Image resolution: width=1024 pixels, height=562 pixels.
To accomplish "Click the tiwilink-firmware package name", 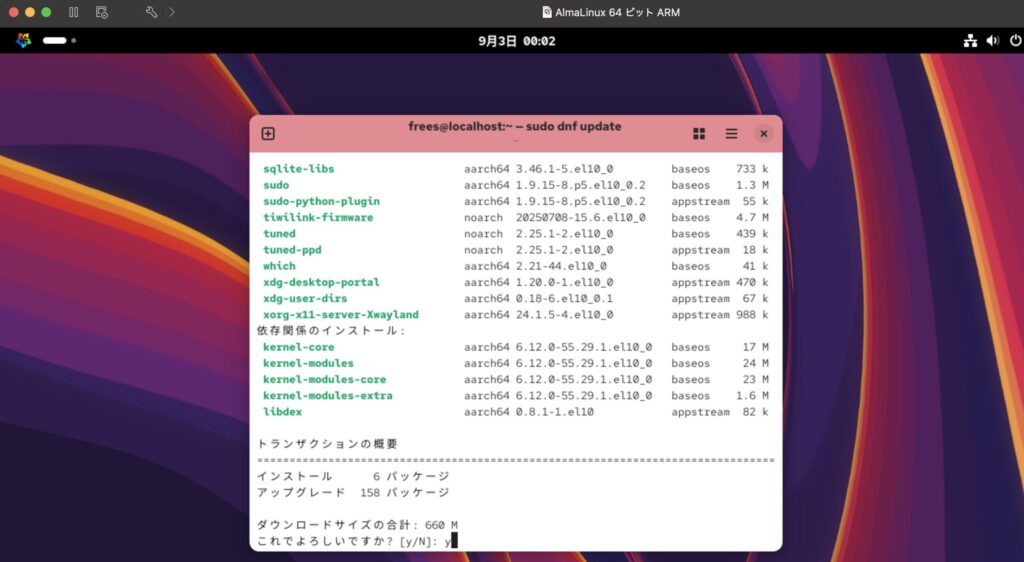I will click(x=318, y=217).
